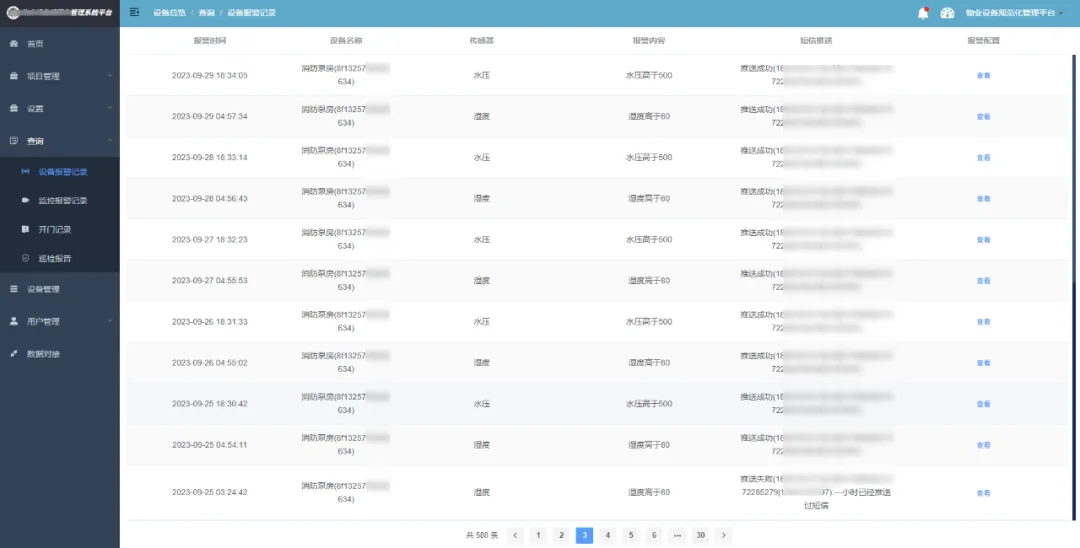This screenshot has width=1080, height=548.
Task: Click the 报警时间 column header
Action: pyautogui.click(x=209, y=41)
